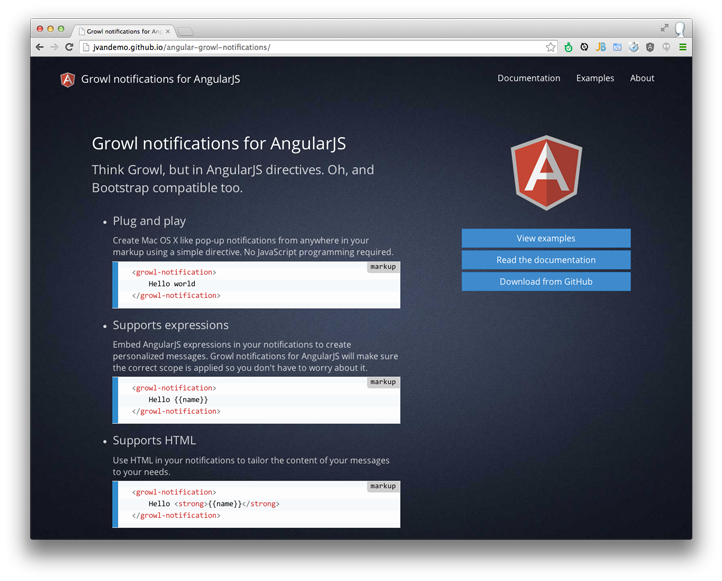Viewport: 722px width, 581px height.
Task: Open the grey speech-bubble extension
Action: point(666,47)
